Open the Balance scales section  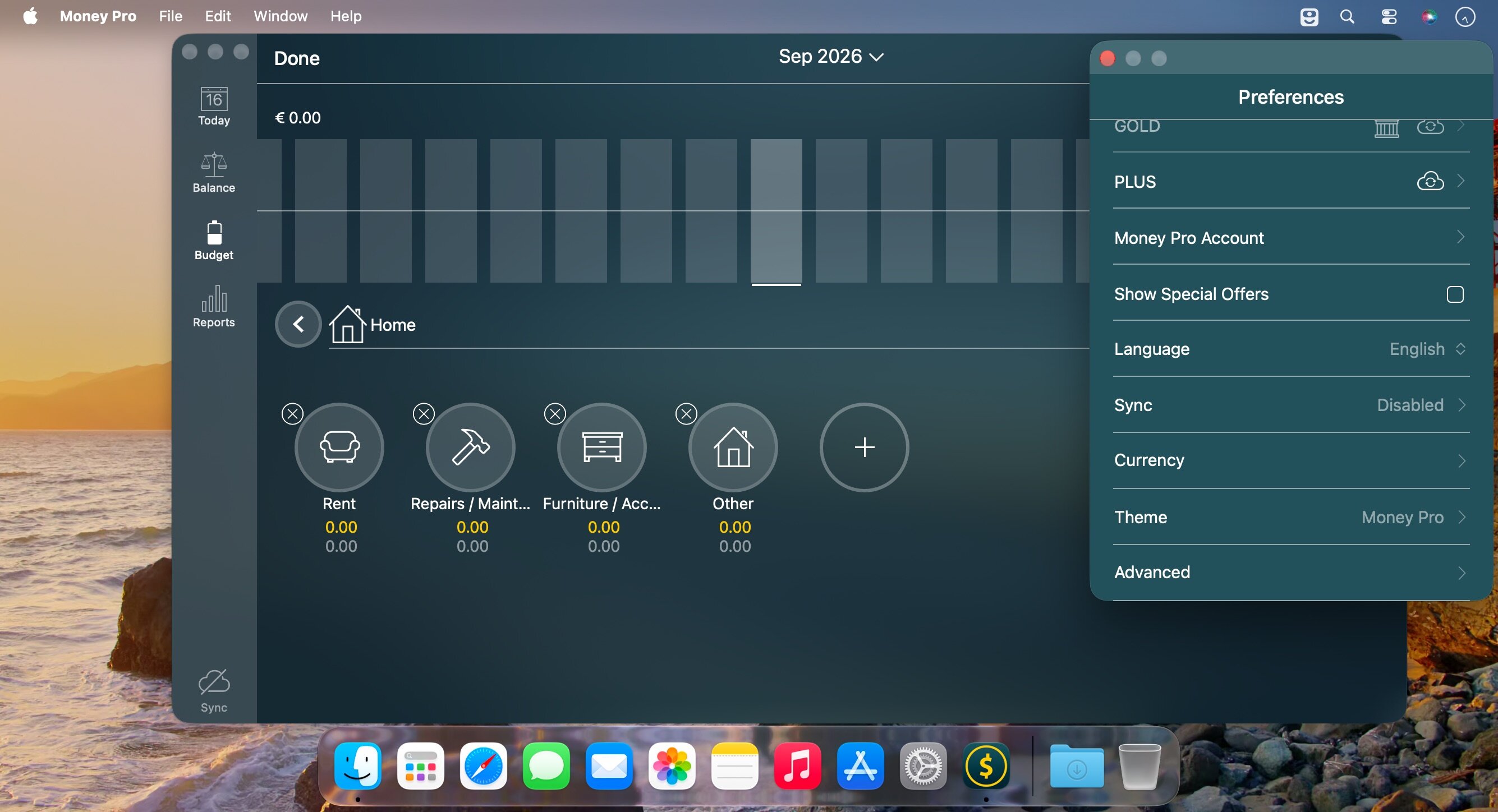(214, 173)
